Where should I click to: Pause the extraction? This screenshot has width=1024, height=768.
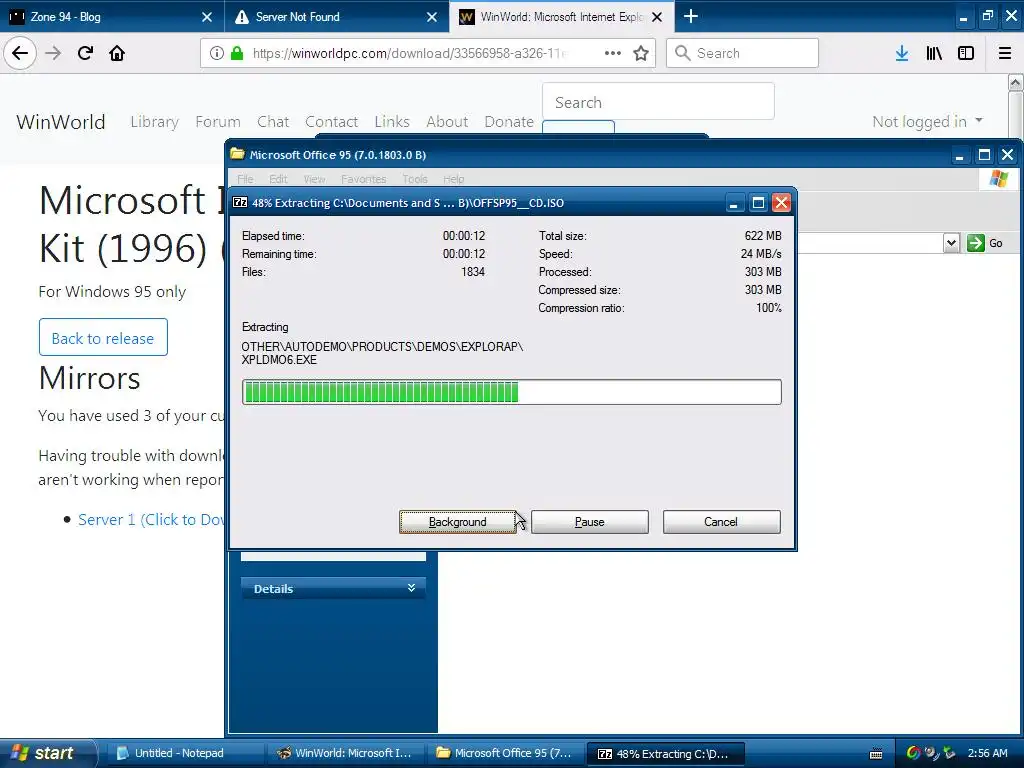pyautogui.click(x=590, y=522)
